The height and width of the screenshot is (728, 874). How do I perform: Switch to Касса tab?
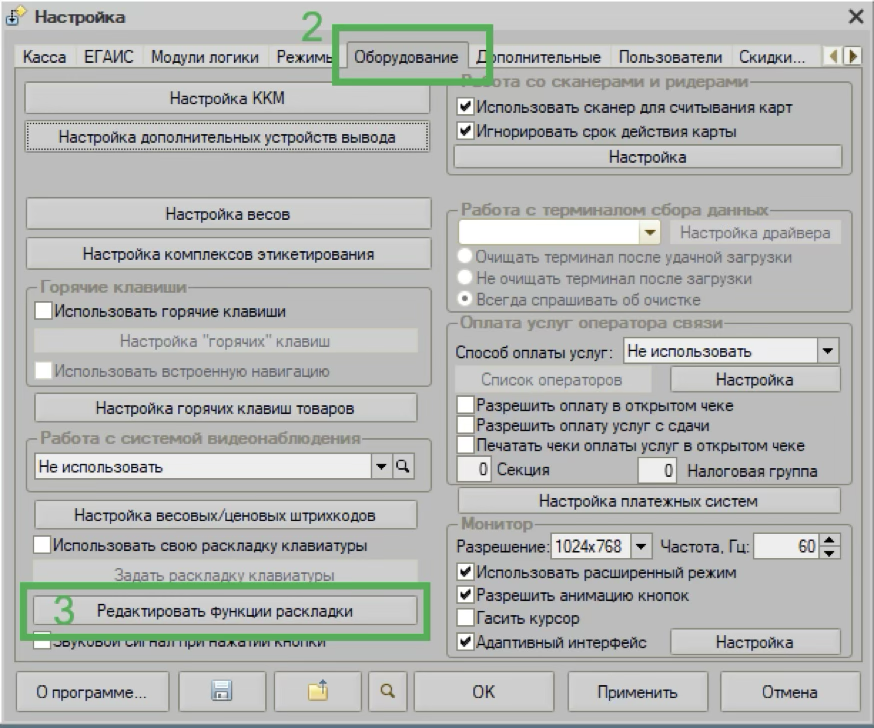click(x=44, y=57)
